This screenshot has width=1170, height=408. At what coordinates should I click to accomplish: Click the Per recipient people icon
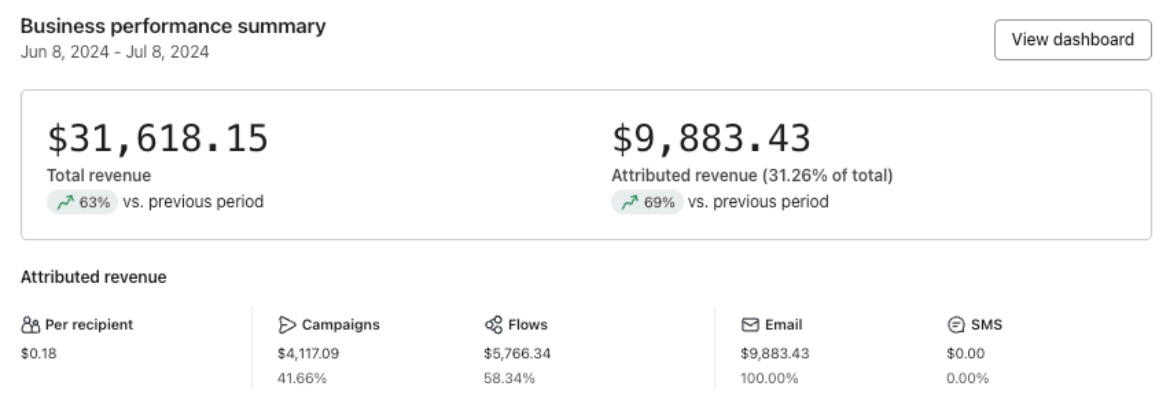coord(30,325)
